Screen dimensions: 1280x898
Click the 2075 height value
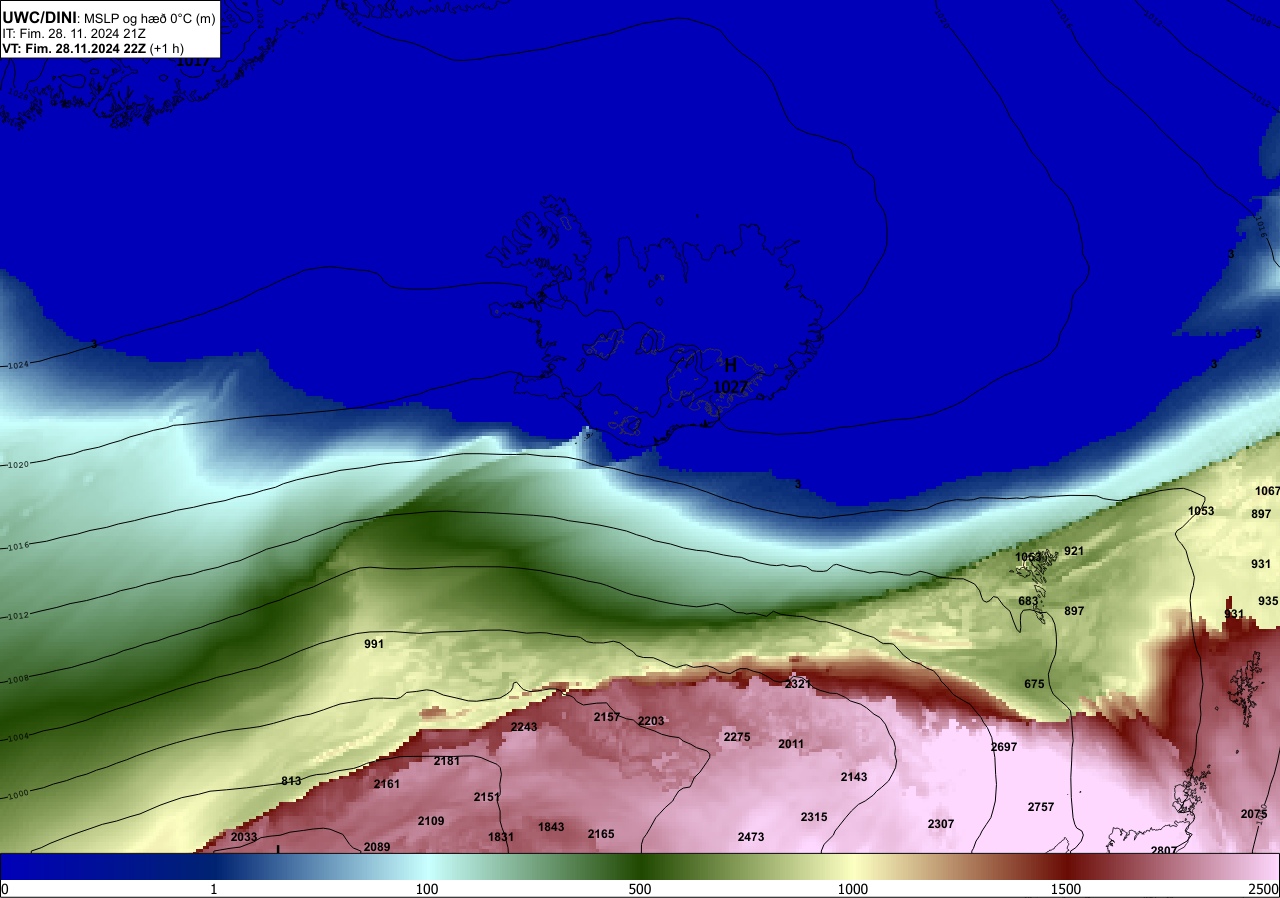pyautogui.click(x=1254, y=814)
